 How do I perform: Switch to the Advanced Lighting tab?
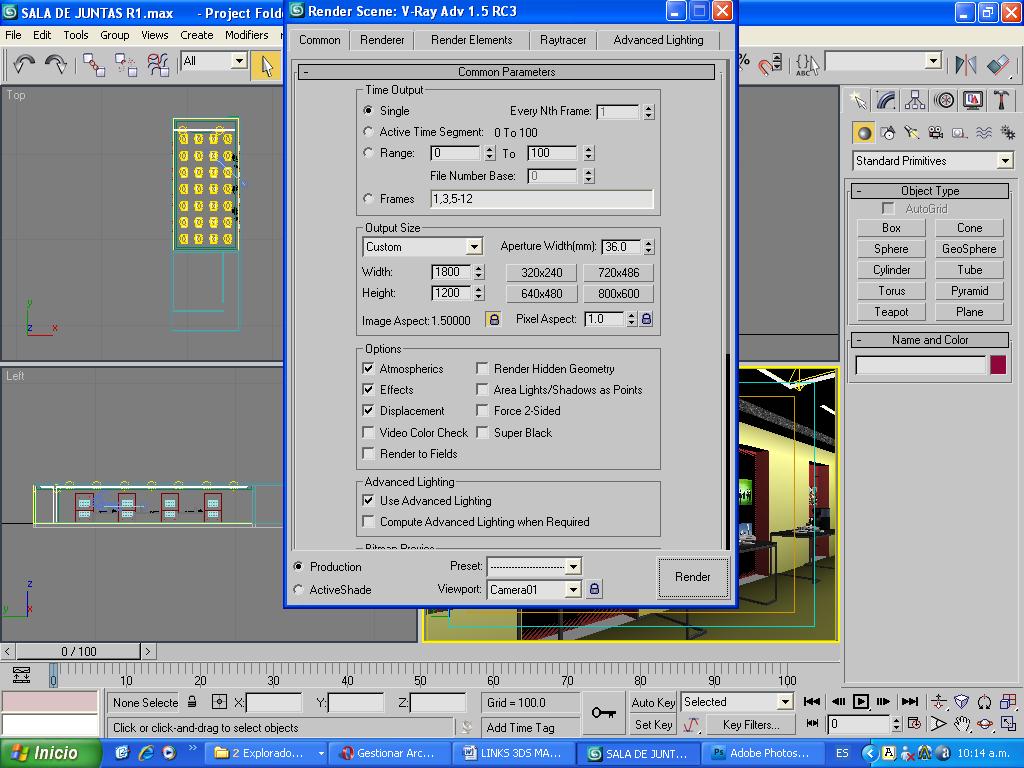click(x=658, y=40)
